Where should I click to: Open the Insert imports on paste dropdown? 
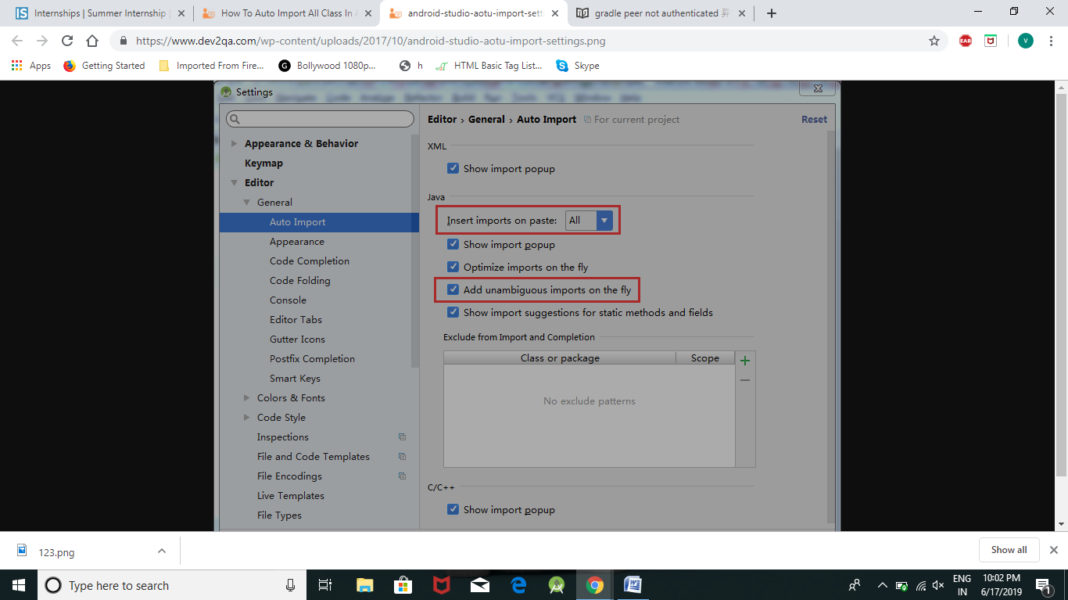pyautogui.click(x=603, y=220)
